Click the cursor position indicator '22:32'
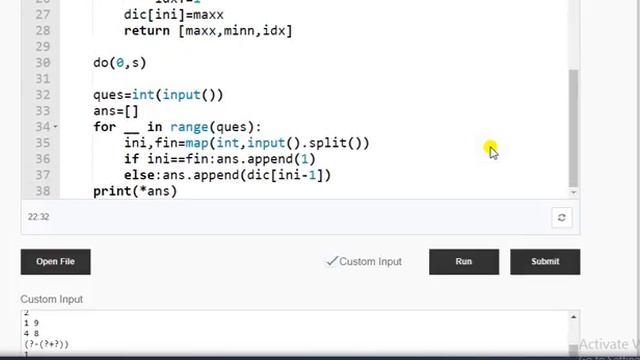 coord(38,217)
